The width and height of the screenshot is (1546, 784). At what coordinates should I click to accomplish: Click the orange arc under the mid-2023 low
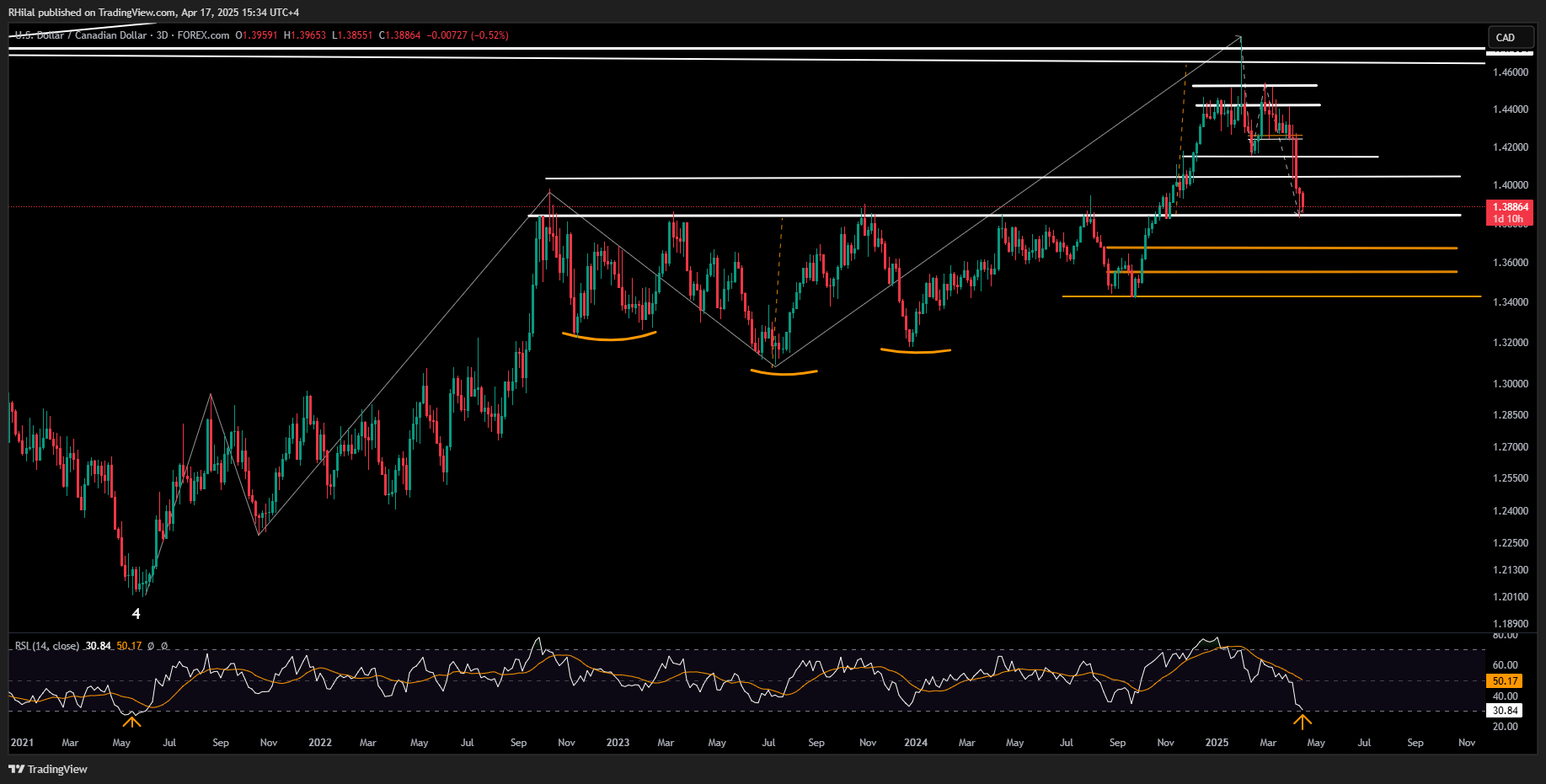(784, 371)
